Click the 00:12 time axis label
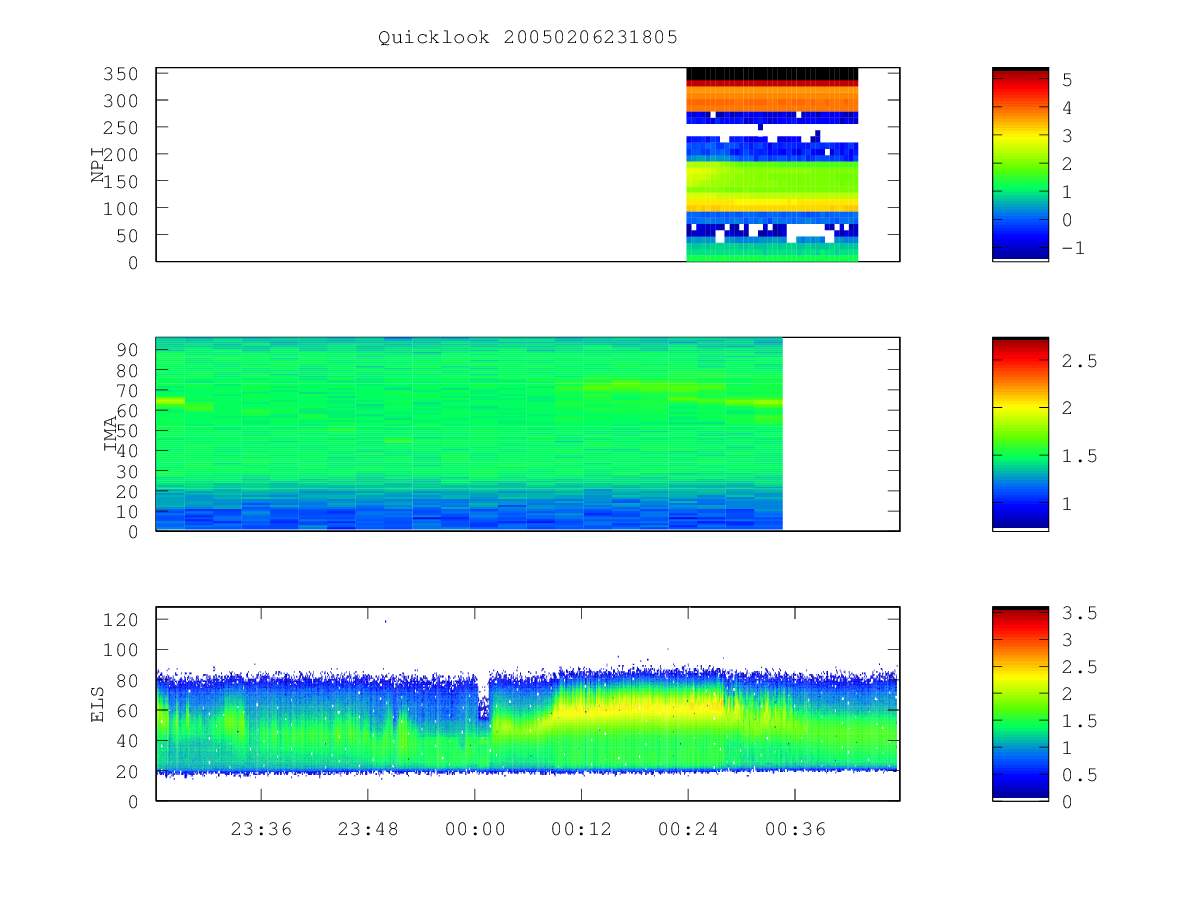This screenshot has height=900, width=1200. point(582,829)
